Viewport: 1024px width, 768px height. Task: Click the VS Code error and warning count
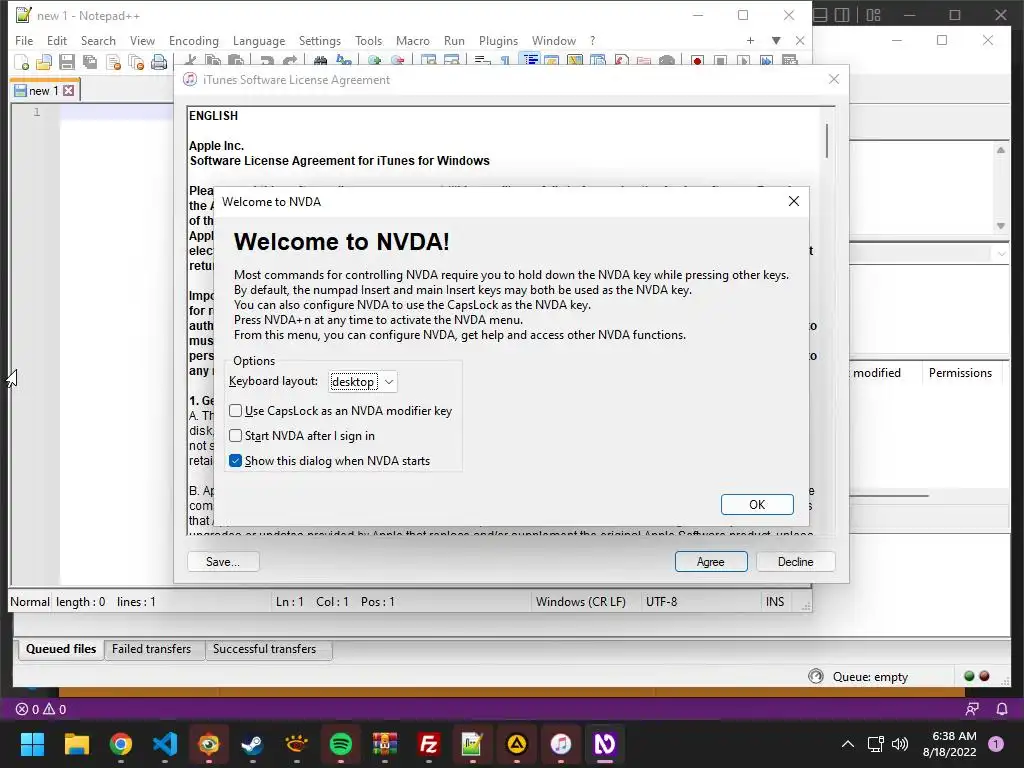tap(40, 709)
